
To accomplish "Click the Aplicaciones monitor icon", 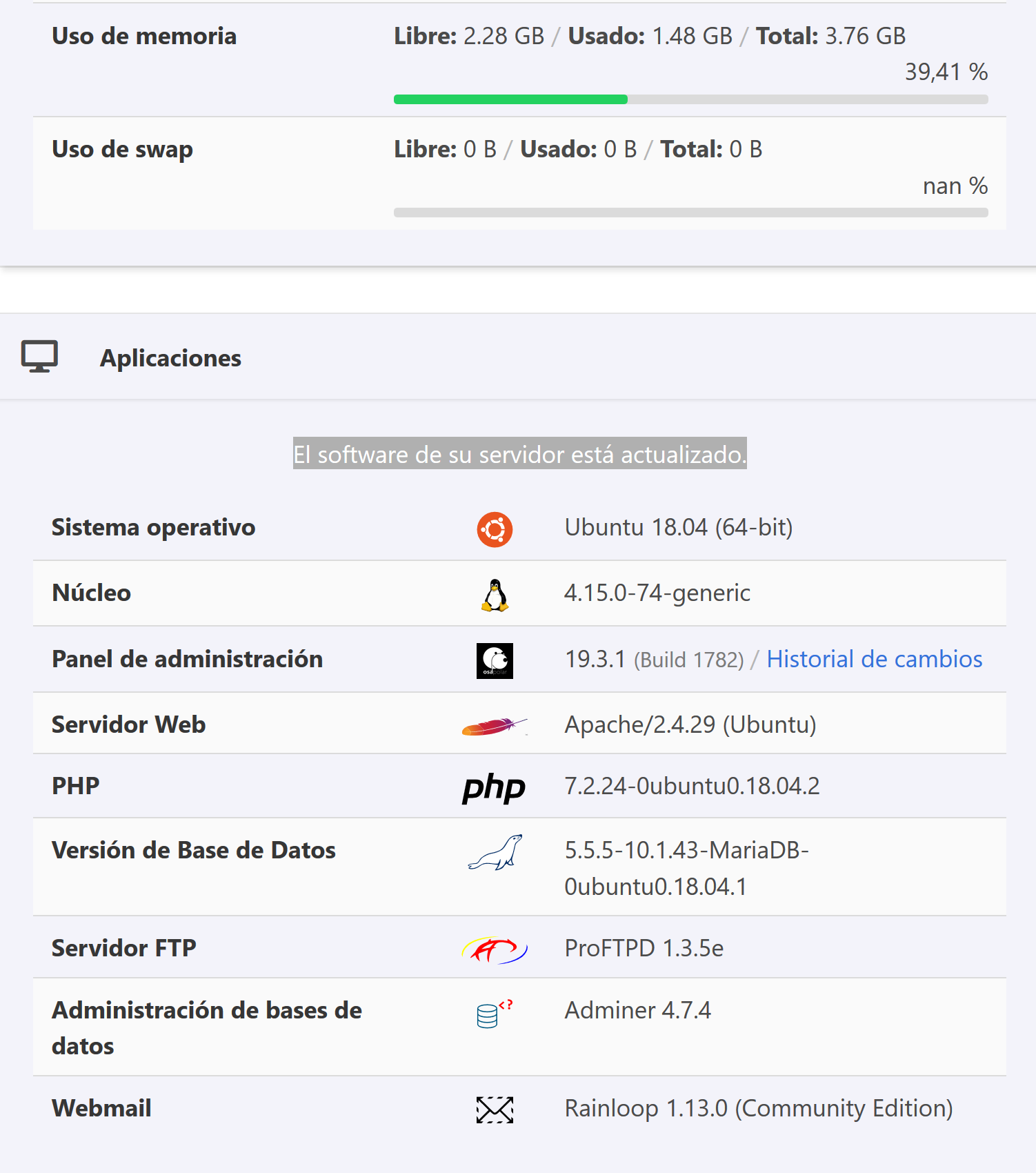I will click(39, 357).
